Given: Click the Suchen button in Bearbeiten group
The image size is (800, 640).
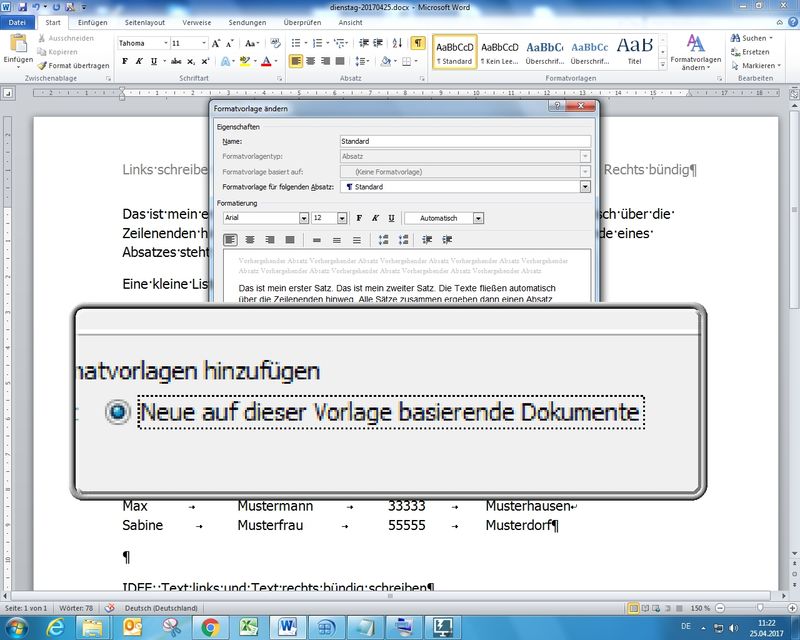Looking at the screenshot, I should pos(748,38).
